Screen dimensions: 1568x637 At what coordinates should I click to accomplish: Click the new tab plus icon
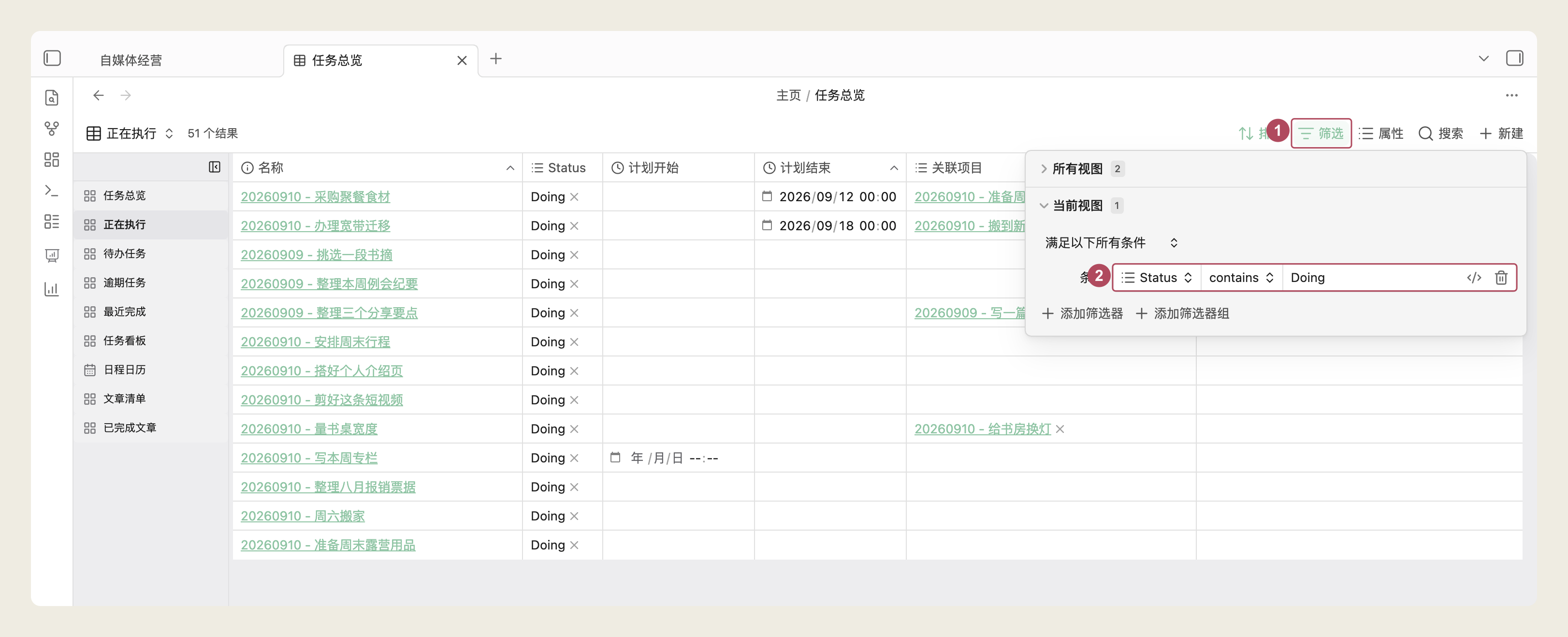tap(495, 59)
